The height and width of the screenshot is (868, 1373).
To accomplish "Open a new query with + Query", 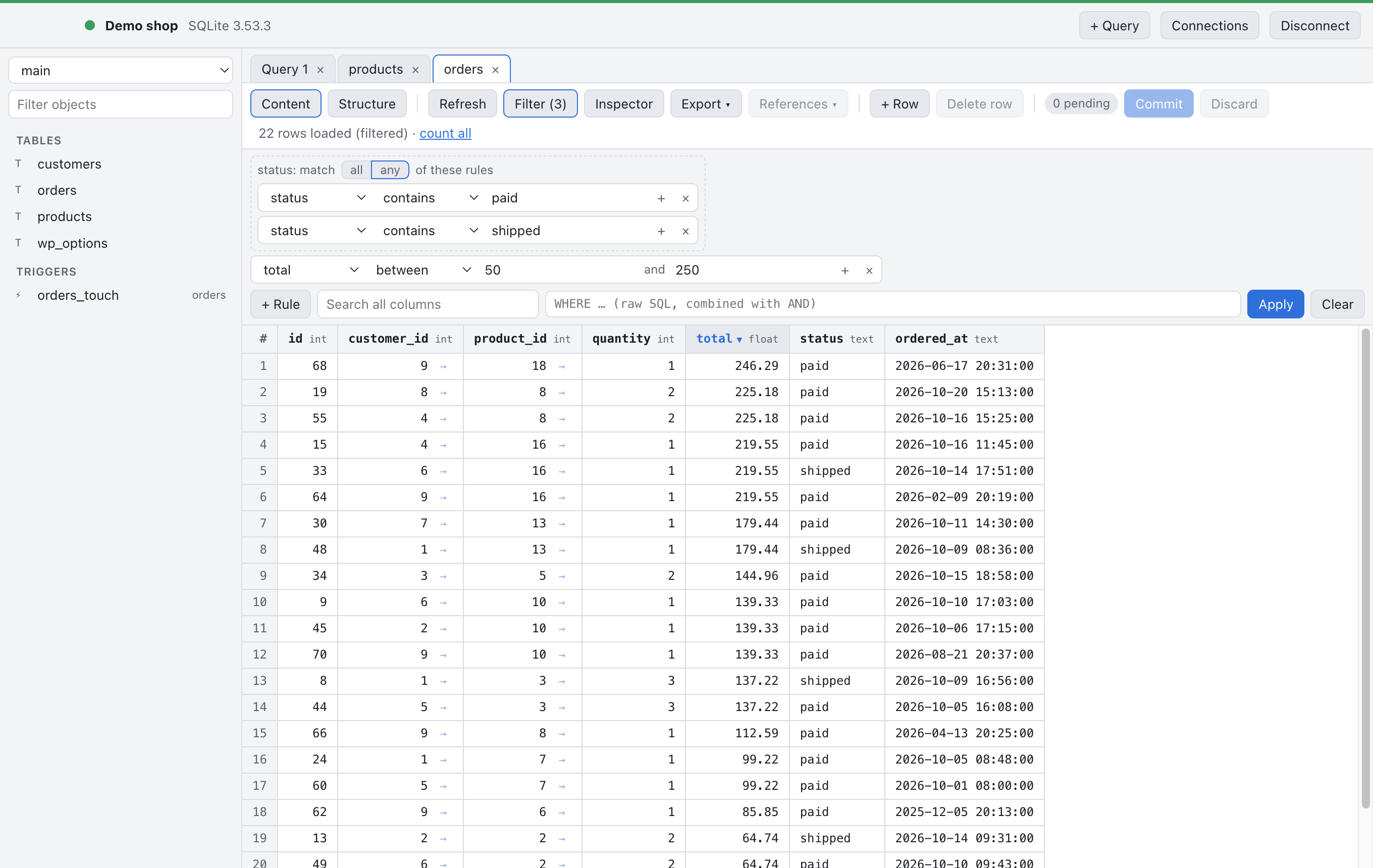I will pyautogui.click(x=1114, y=26).
